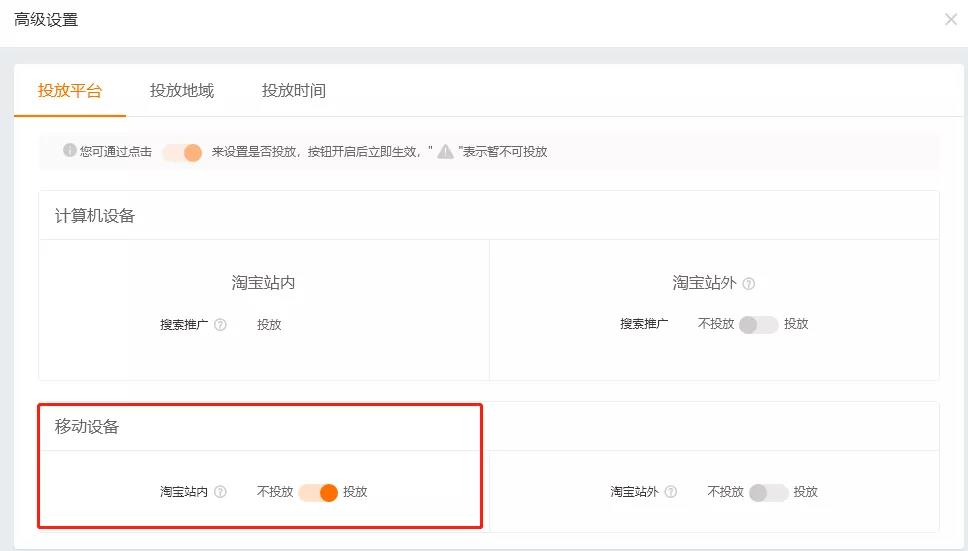968x551 pixels.
Task: Click the info icon before 您可通过点击
Action: coord(70,150)
